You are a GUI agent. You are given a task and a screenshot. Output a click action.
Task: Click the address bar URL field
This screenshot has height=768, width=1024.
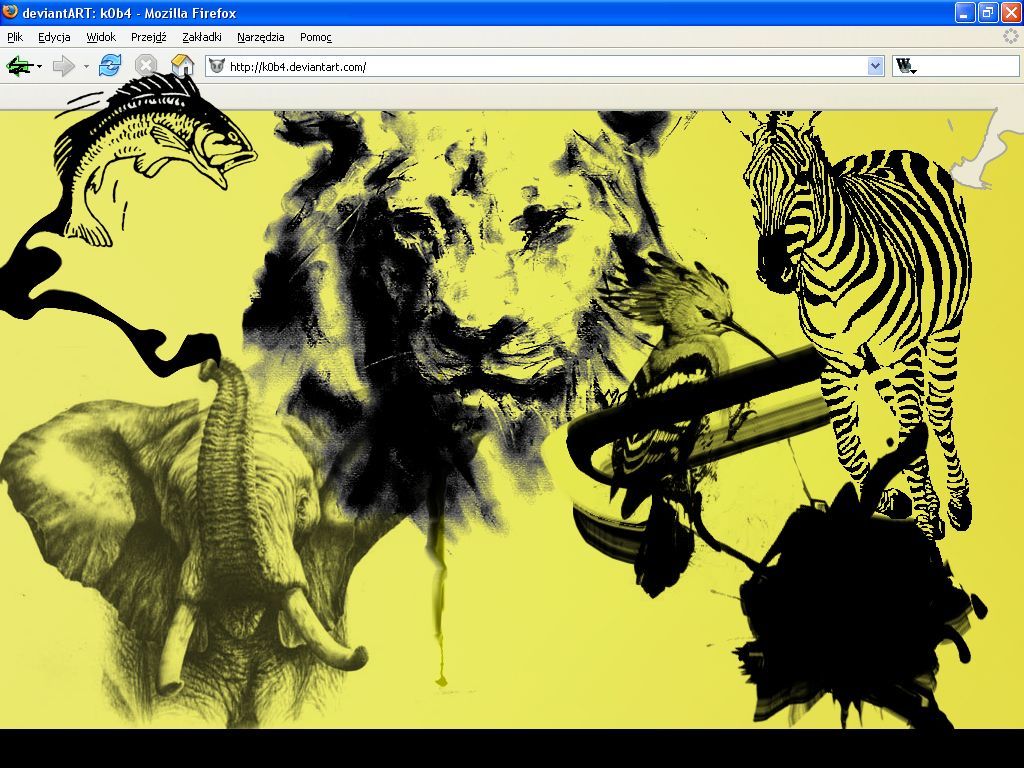point(547,66)
